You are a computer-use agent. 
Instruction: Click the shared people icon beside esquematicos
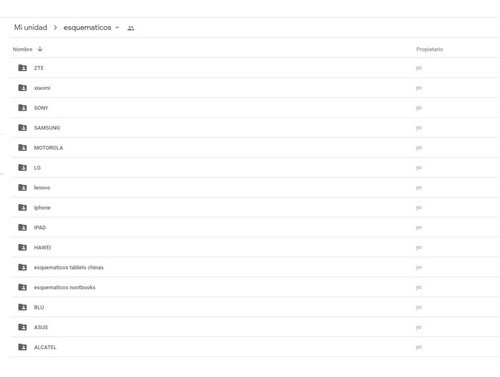pos(131,28)
